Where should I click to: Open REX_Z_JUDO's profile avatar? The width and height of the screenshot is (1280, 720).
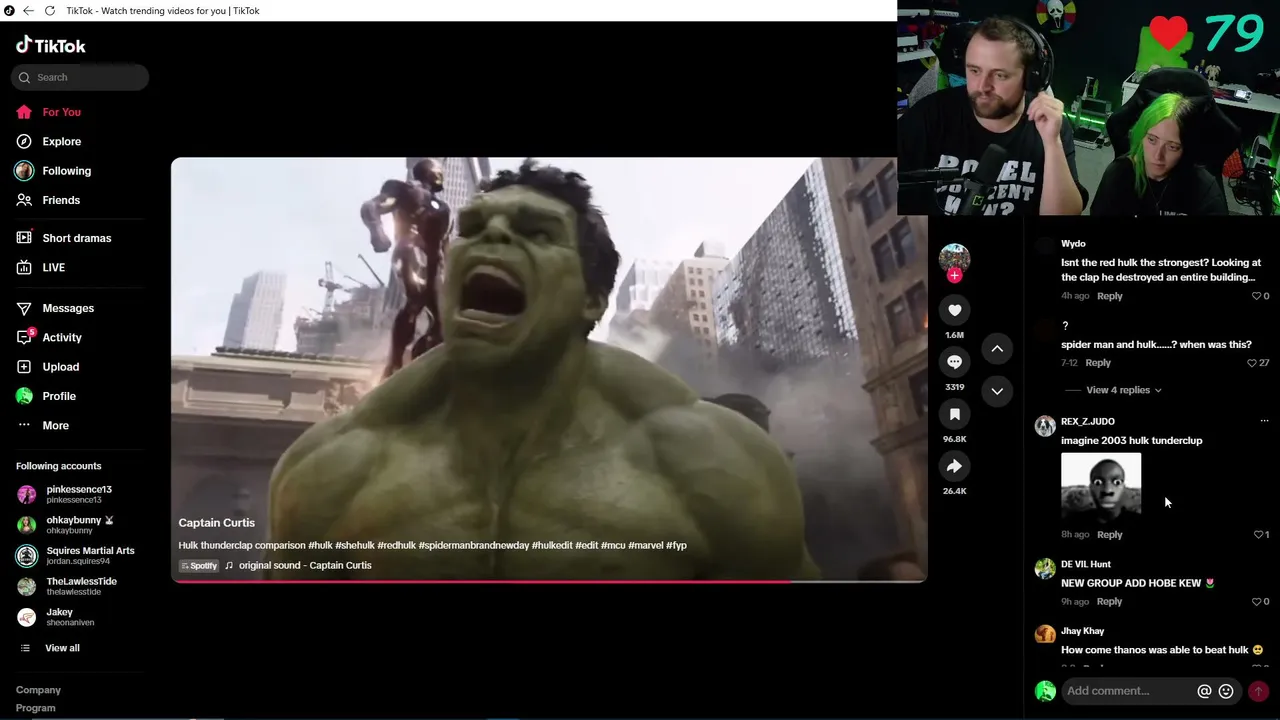pos(1045,426)
